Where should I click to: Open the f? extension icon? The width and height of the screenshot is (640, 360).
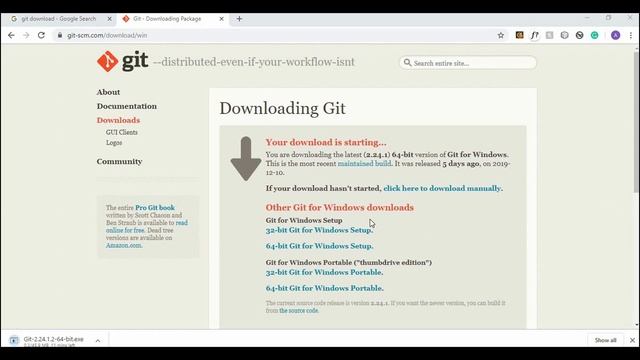tap(534, 36)
